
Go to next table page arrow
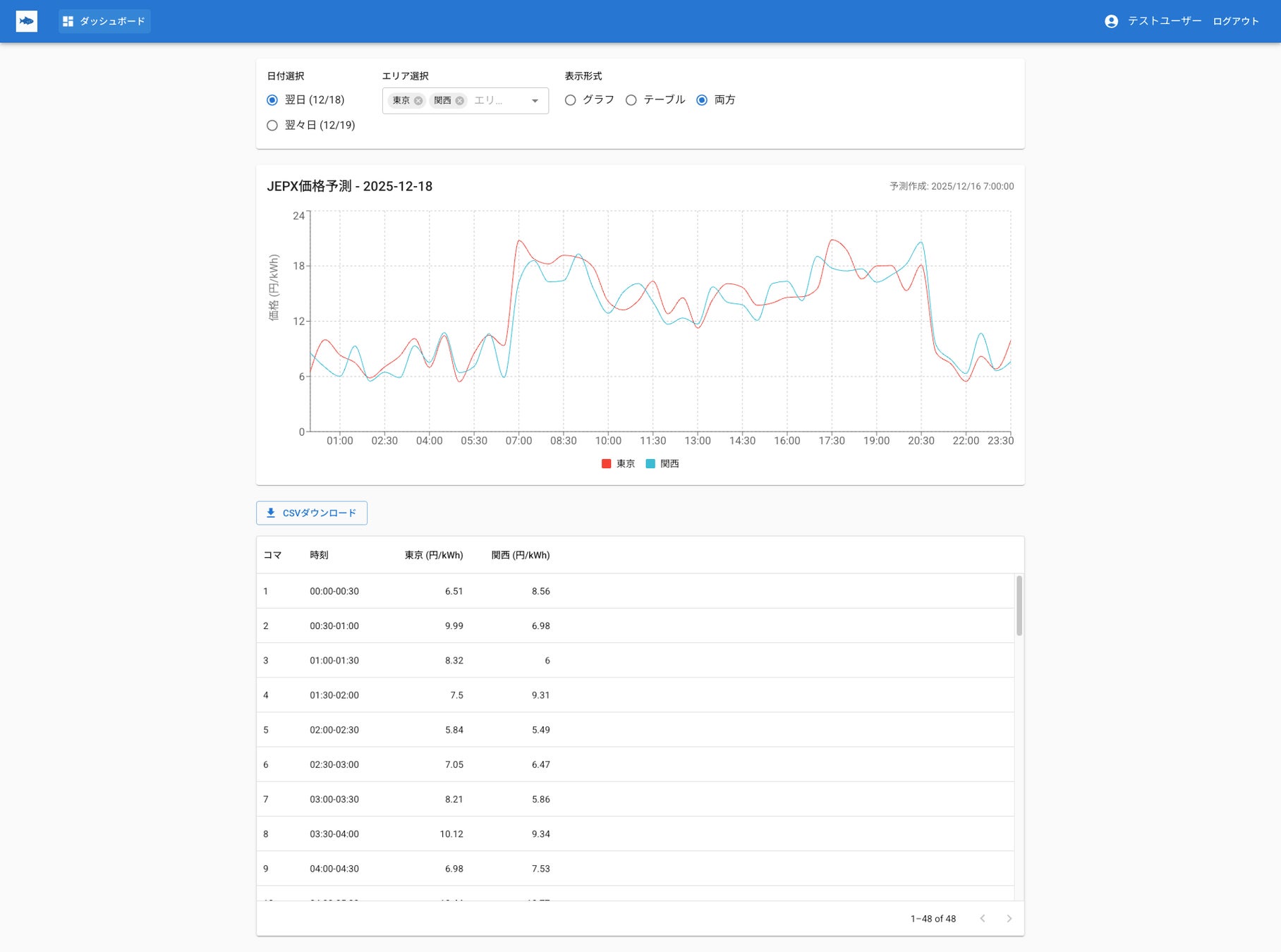coord(1009,918)
